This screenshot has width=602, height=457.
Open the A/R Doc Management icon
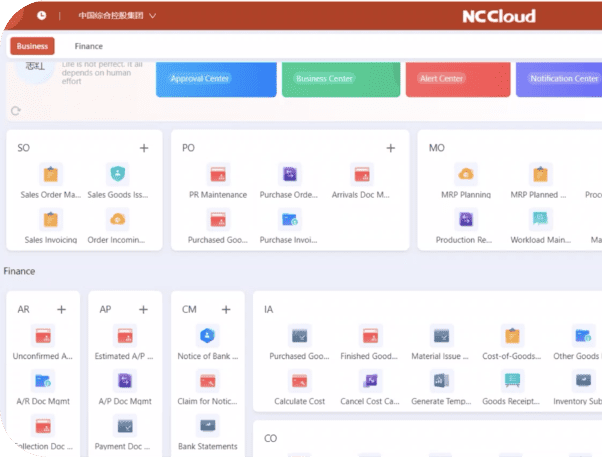pos(43,380)
